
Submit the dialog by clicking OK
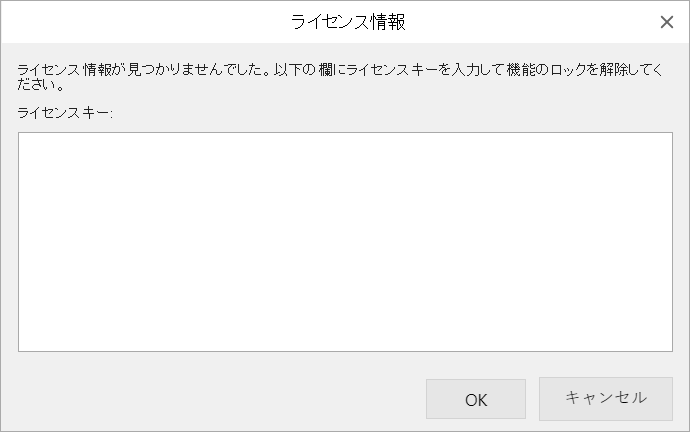coord(476,399)
